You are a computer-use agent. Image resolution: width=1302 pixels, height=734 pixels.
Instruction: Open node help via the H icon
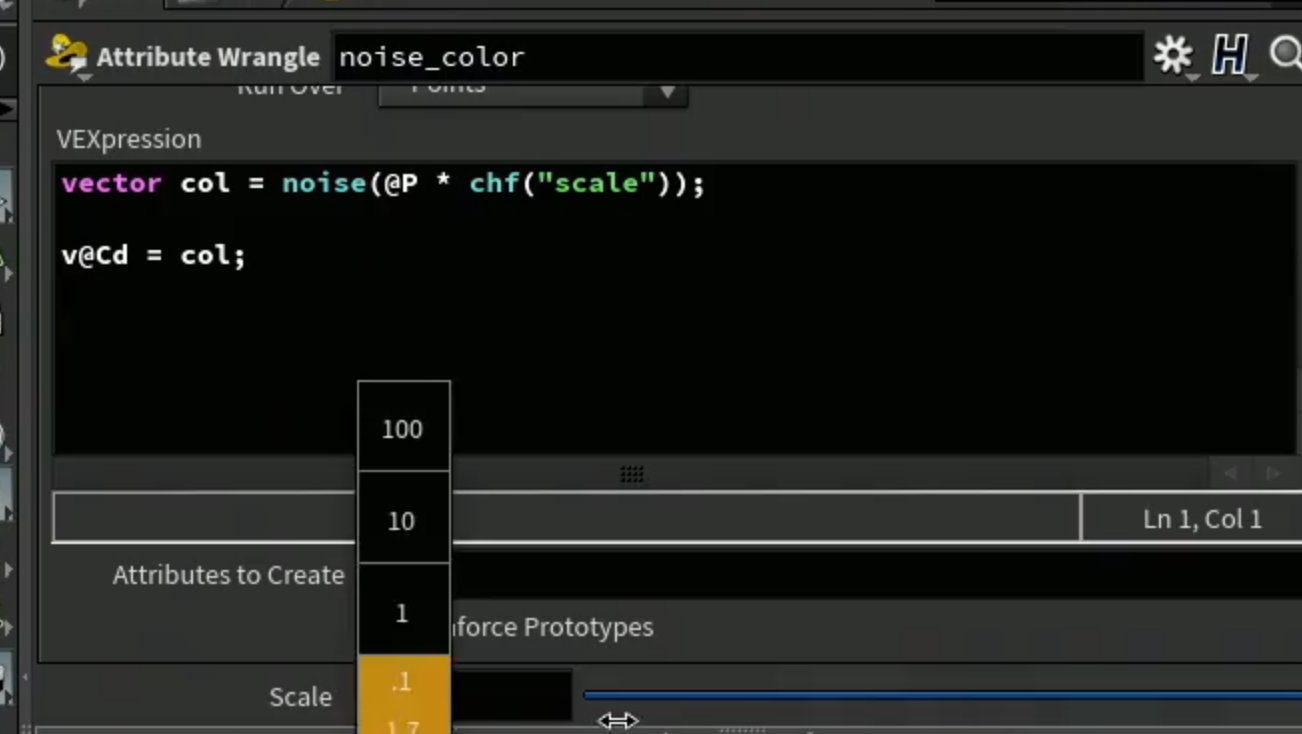tap(1229, 54)
